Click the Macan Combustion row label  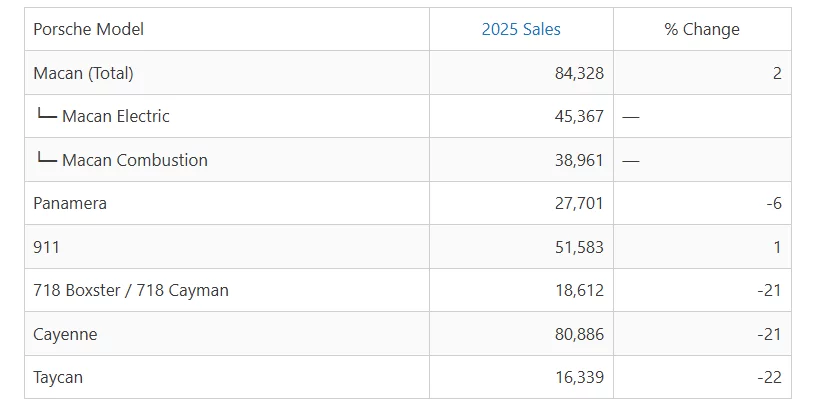point(134,160)
